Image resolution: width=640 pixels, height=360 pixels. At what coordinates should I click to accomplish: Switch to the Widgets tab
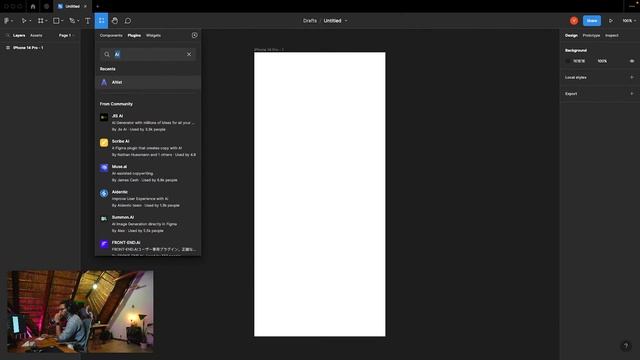point(153,36)
